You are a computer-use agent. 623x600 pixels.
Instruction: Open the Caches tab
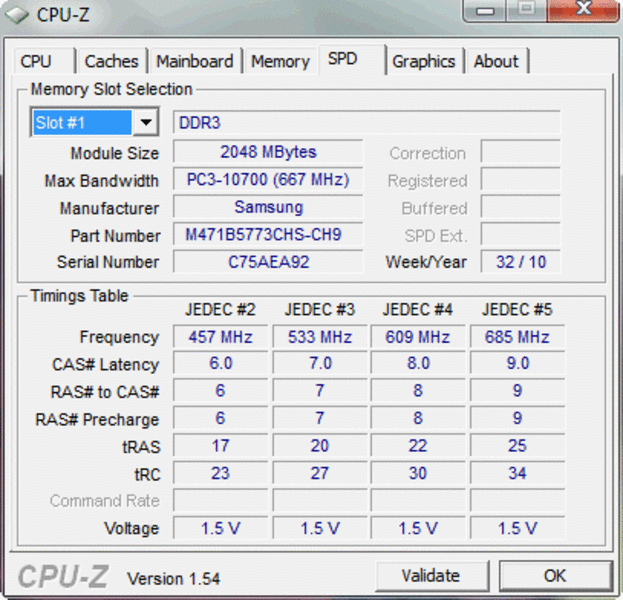coord(112,61)
